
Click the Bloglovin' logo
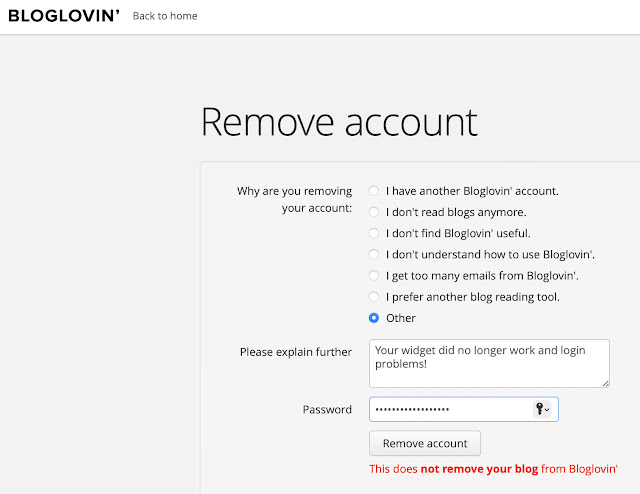click(x=64, y=16)
